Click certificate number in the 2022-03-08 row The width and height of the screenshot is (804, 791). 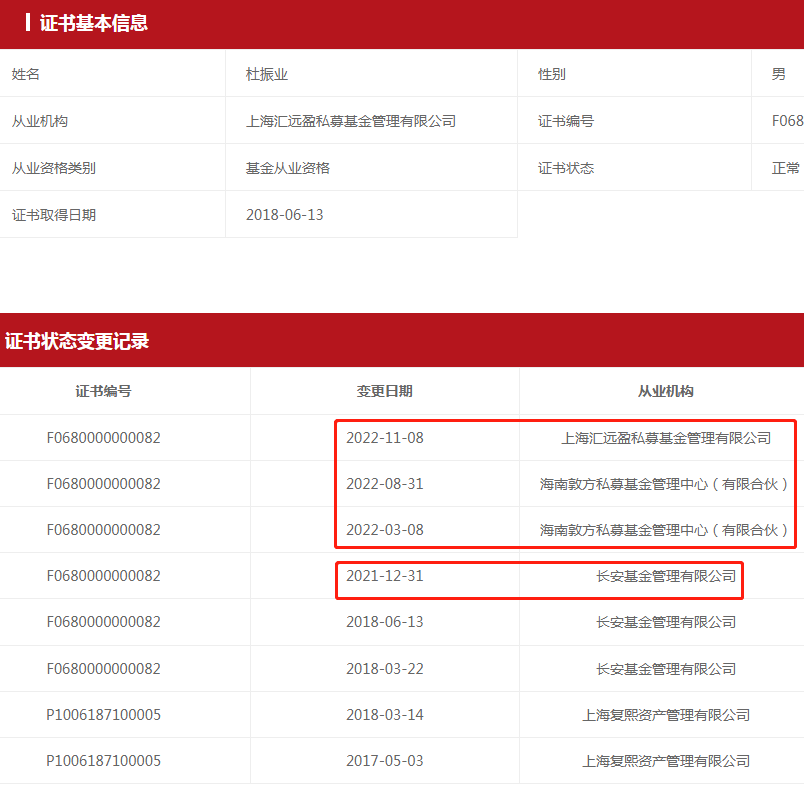pyautogui.click(x=104, y=530)
